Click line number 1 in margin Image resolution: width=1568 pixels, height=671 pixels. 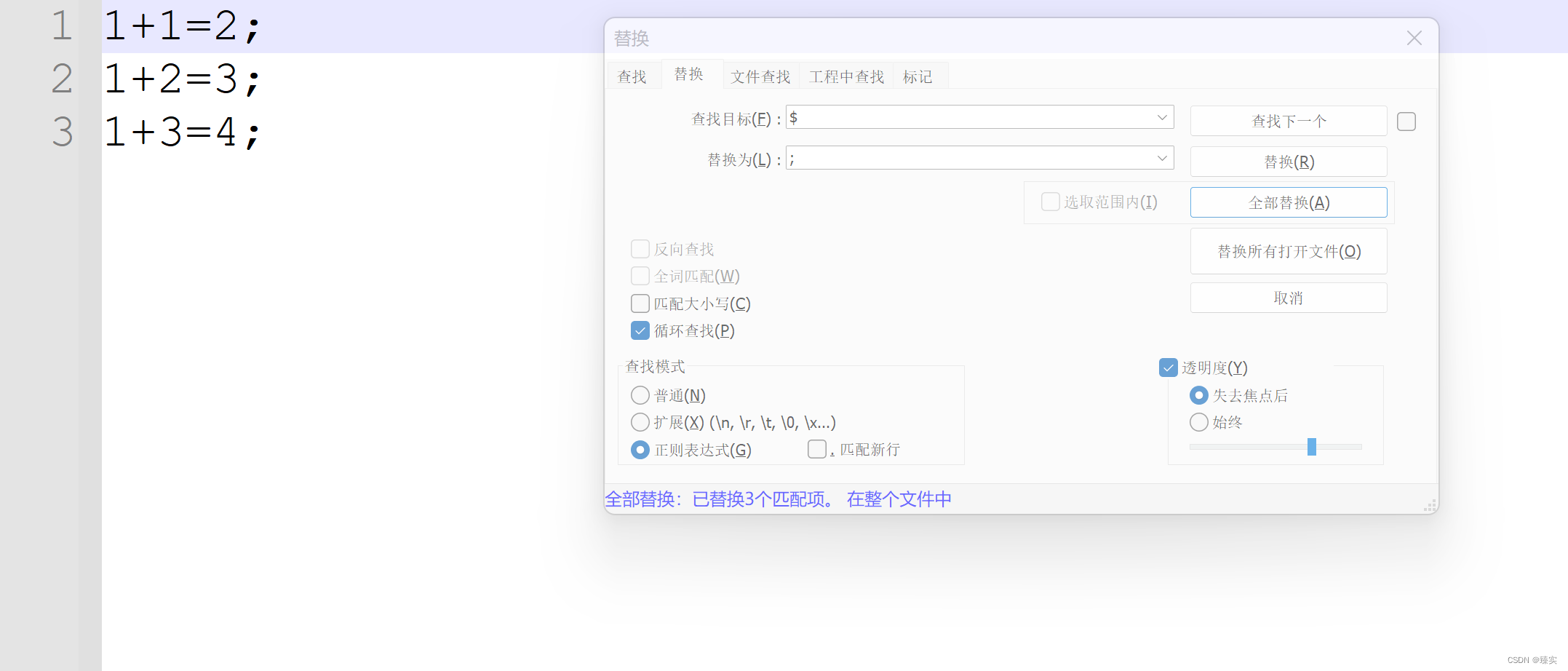[63, 25]
